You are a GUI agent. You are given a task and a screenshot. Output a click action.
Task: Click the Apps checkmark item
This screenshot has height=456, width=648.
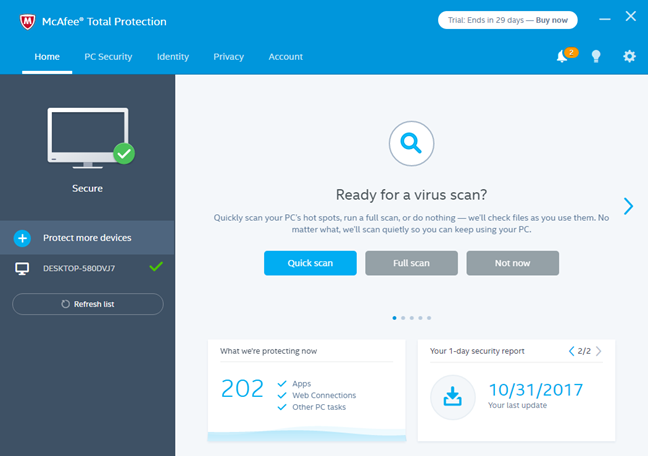(x=295, y=384)
